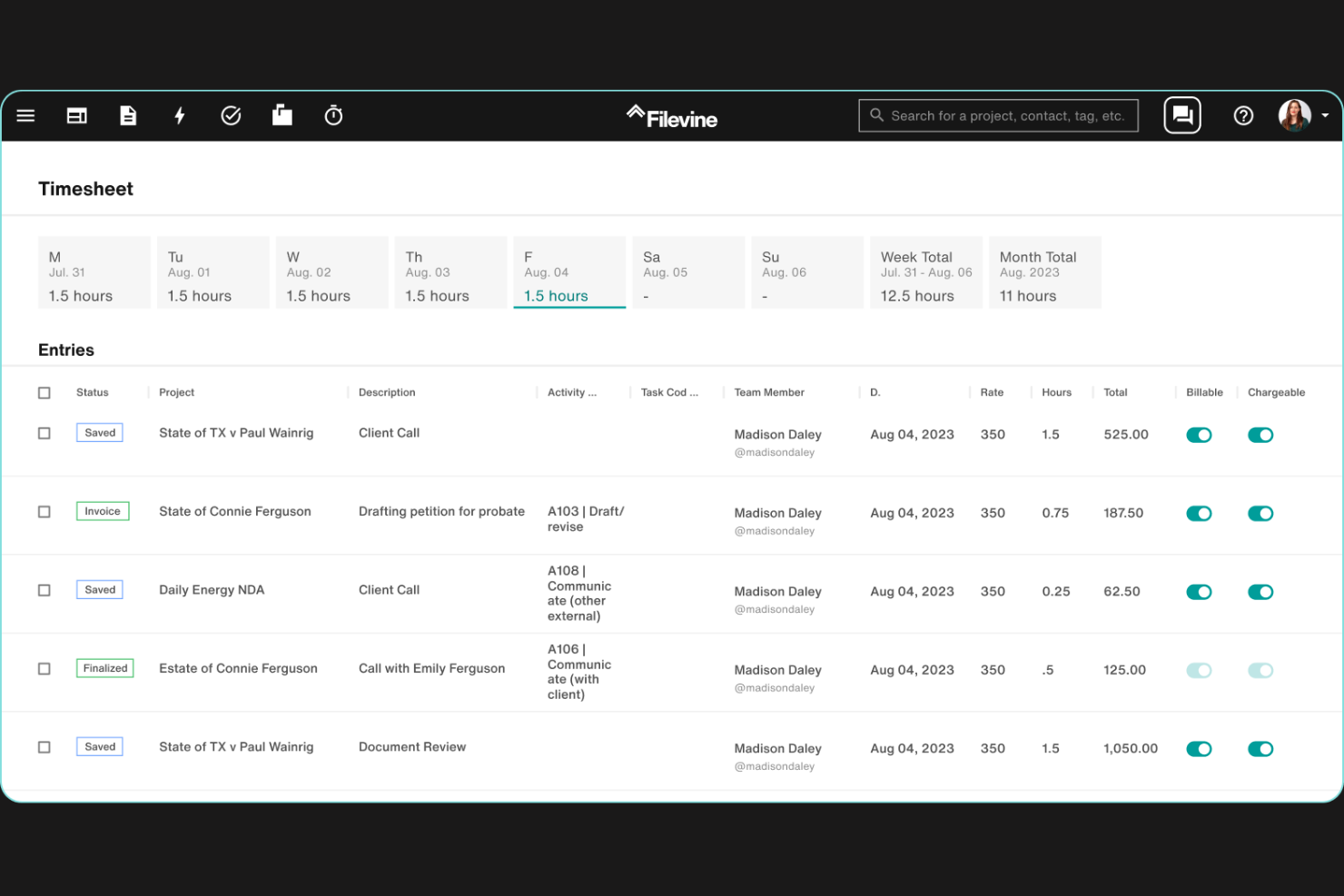This screenshot has width=1344, height=896.
Task: Open the hamburger navigation menu
Action: 25,115
